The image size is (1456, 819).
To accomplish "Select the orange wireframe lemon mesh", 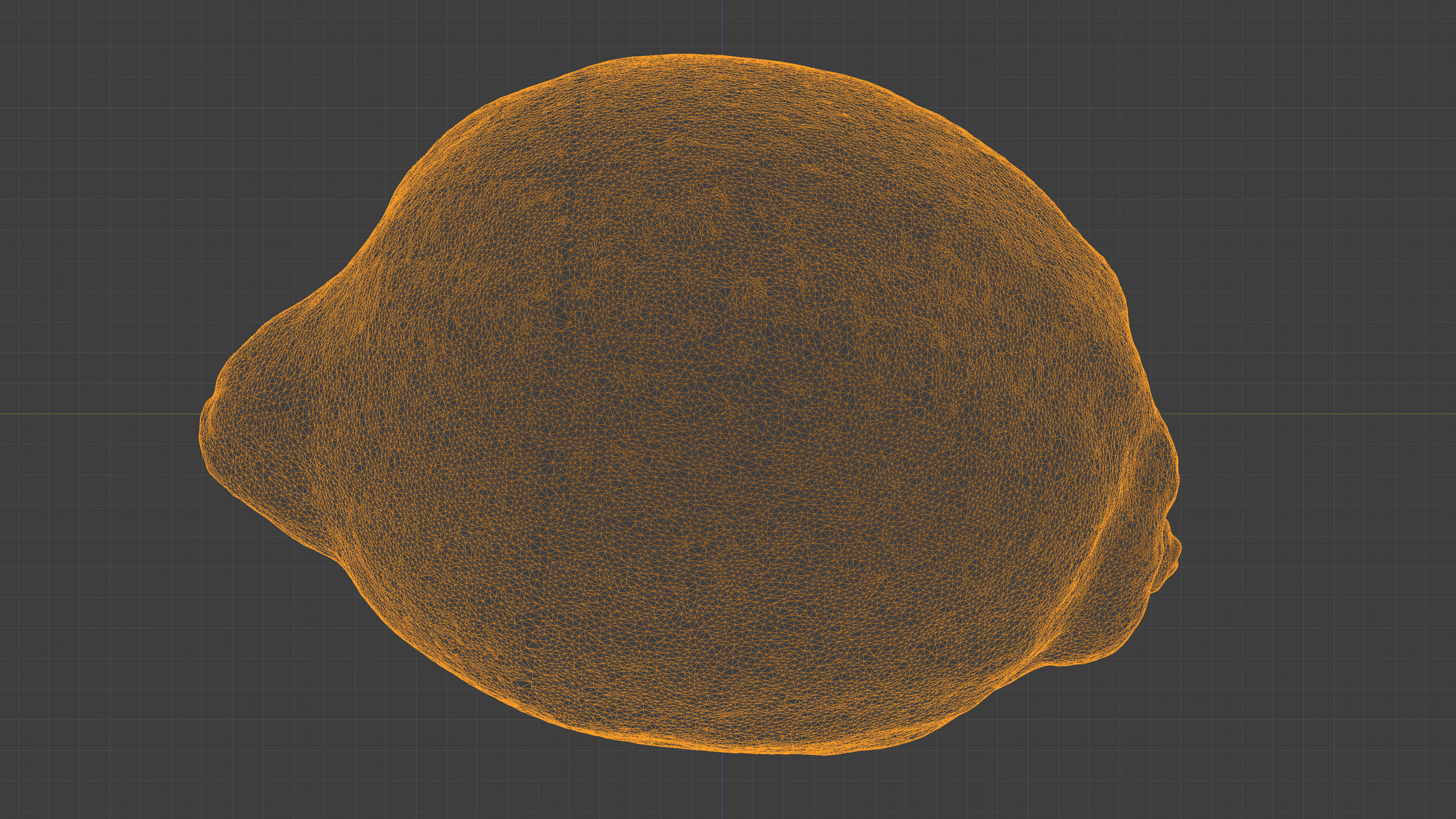I will (x=691, y=405).
